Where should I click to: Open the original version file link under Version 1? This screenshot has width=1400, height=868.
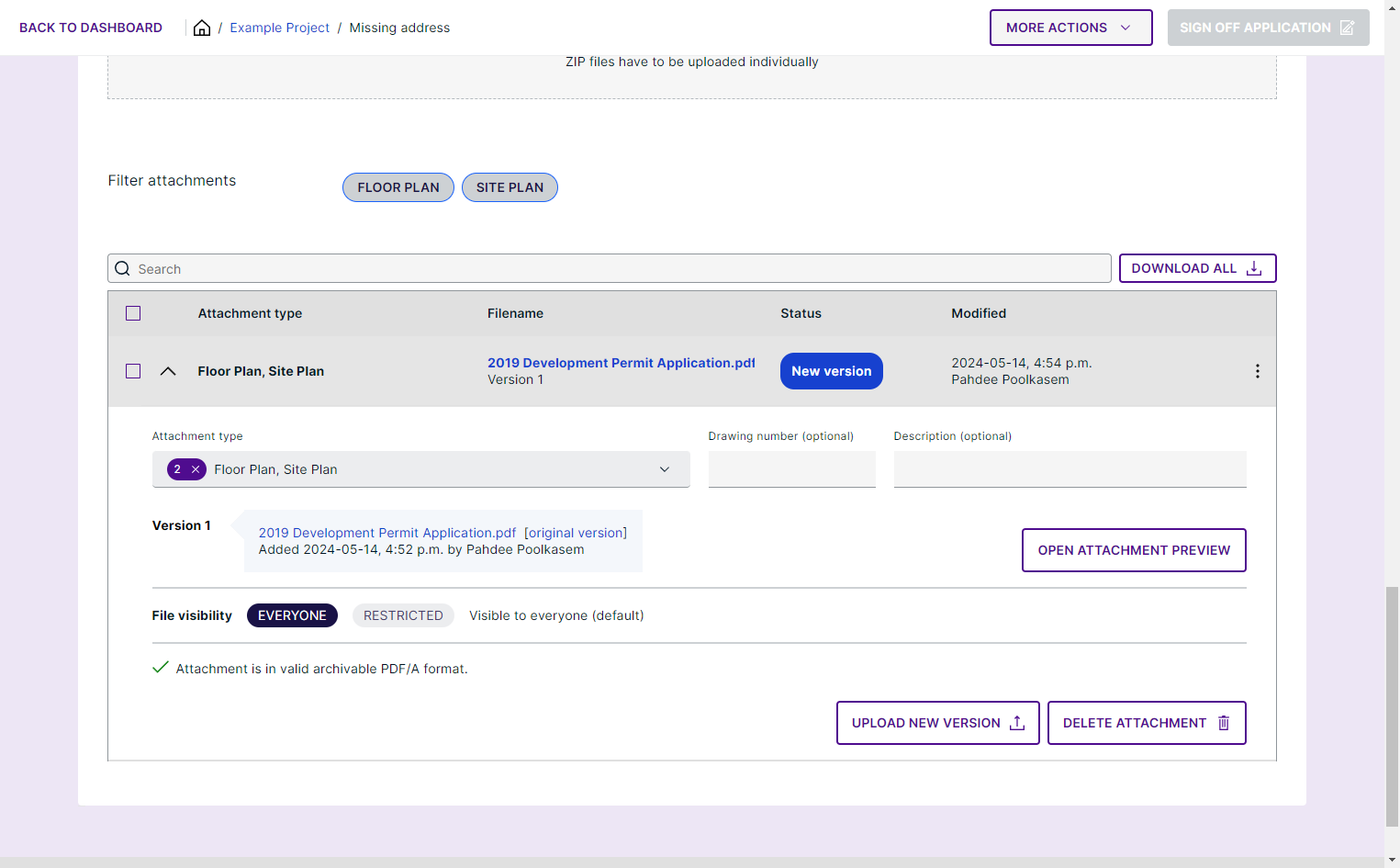point(387,533)
